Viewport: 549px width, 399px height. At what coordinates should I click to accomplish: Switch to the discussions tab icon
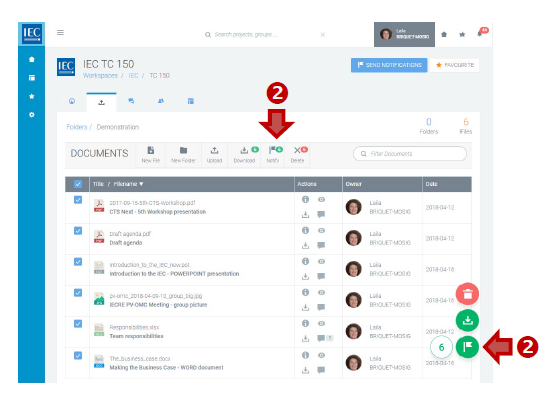(x=131, y=101)
